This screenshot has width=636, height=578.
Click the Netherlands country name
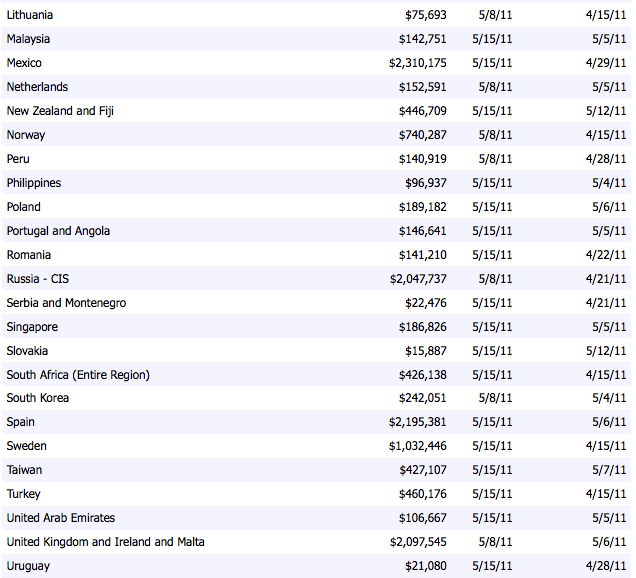37,87
